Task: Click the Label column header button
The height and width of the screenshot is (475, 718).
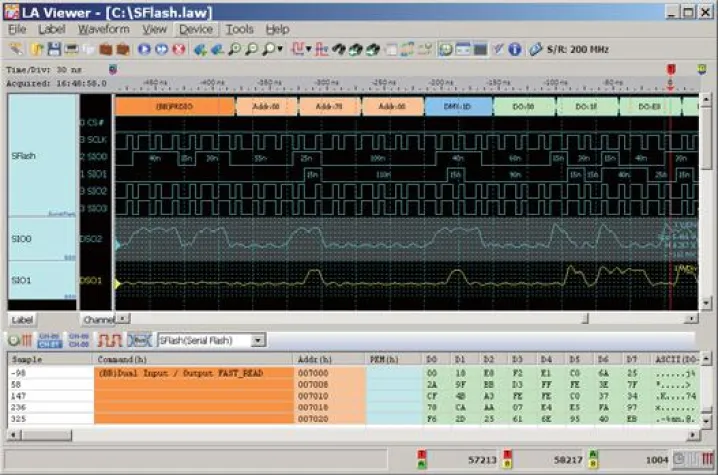Action: (x=21, y=319)
